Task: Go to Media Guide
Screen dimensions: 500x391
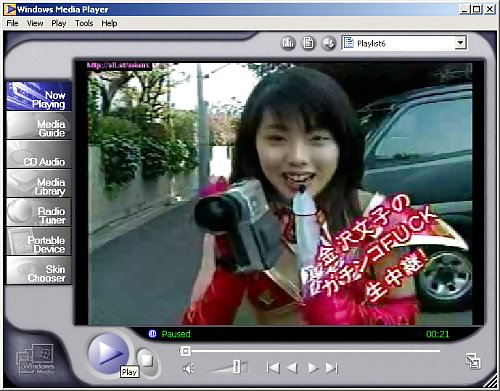Action: (x=39, y=125)
